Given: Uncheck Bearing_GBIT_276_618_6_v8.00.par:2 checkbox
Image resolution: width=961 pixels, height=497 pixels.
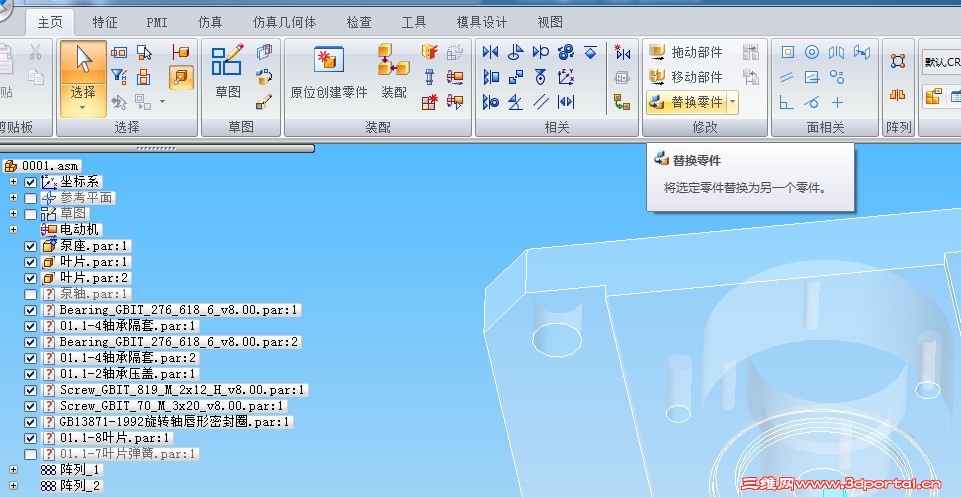Looking at the screenshot, I should [x=31, y=342].
